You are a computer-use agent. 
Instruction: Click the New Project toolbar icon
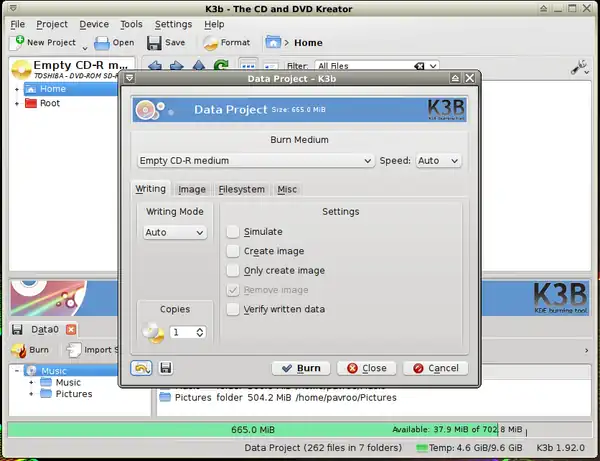pos(18,43)
